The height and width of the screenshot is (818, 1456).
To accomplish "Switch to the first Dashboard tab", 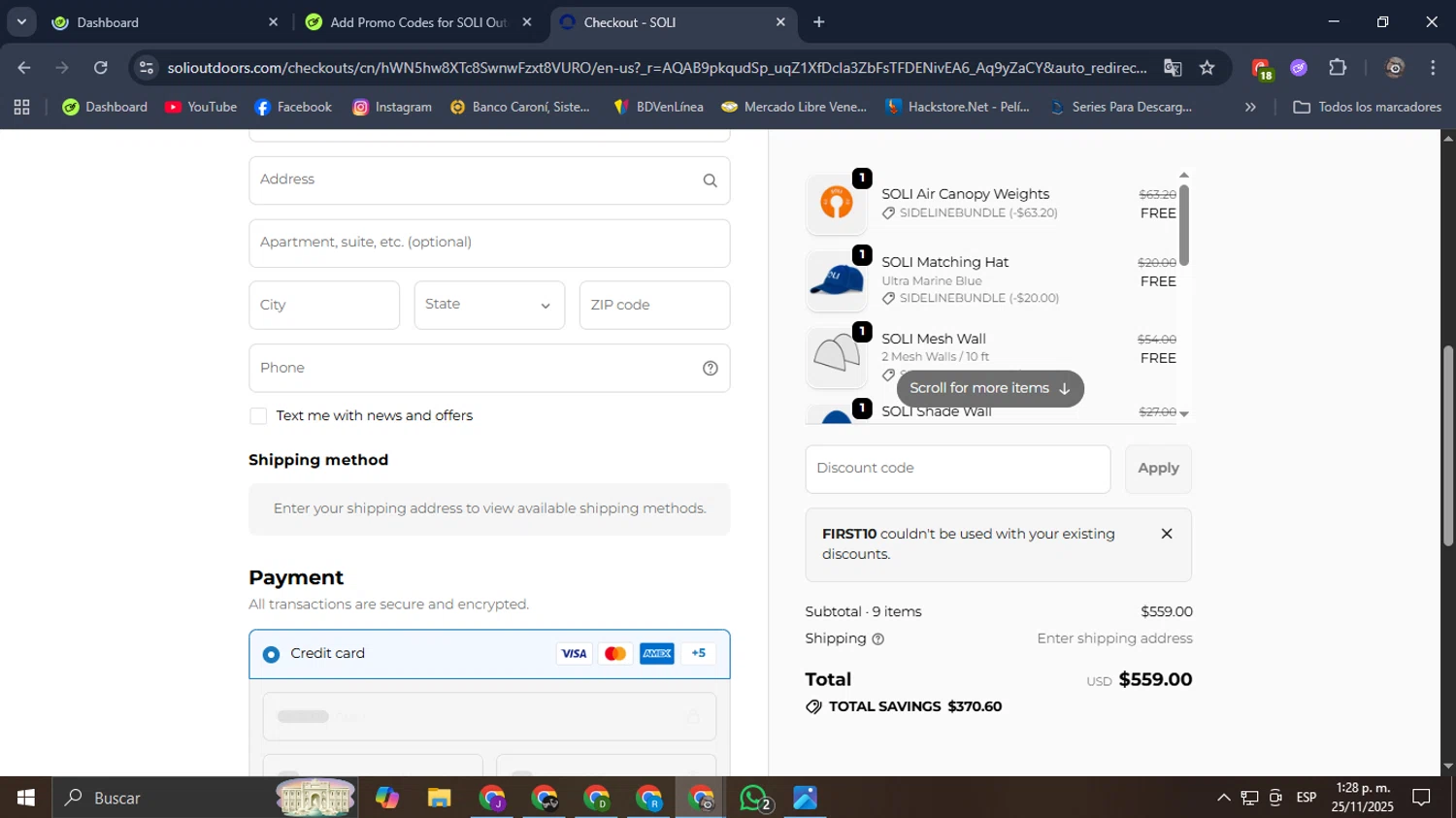I will 163,22.
